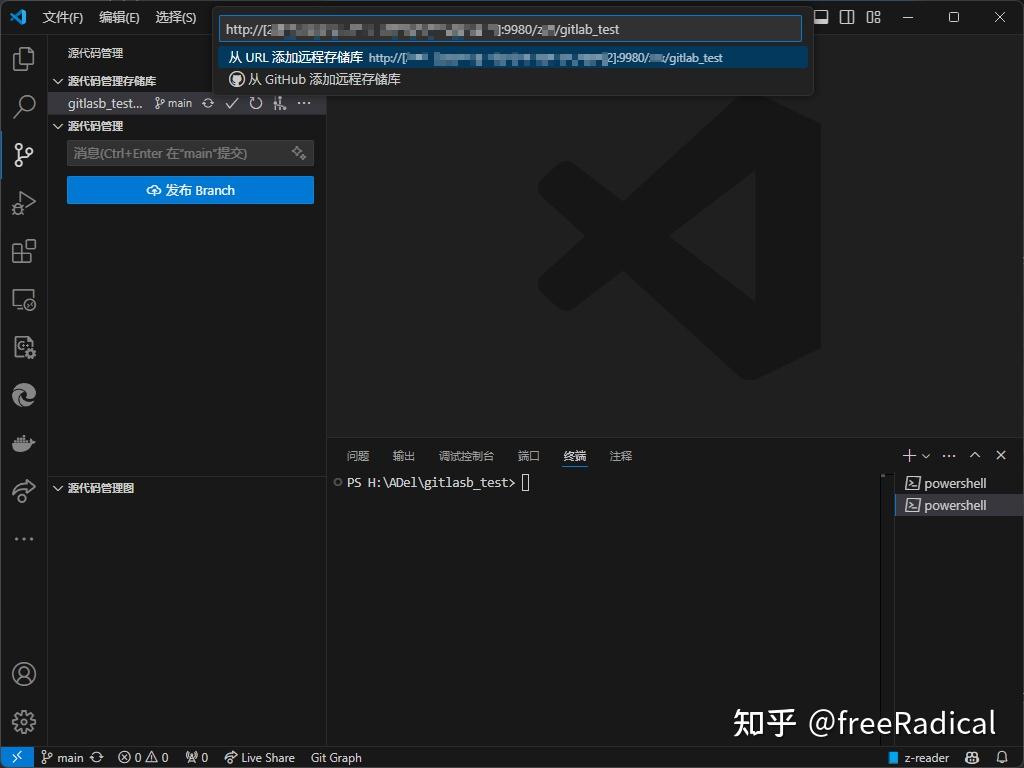Start a Live Share session from status bar
1024x768 pixels.
(x=260, y=757)
